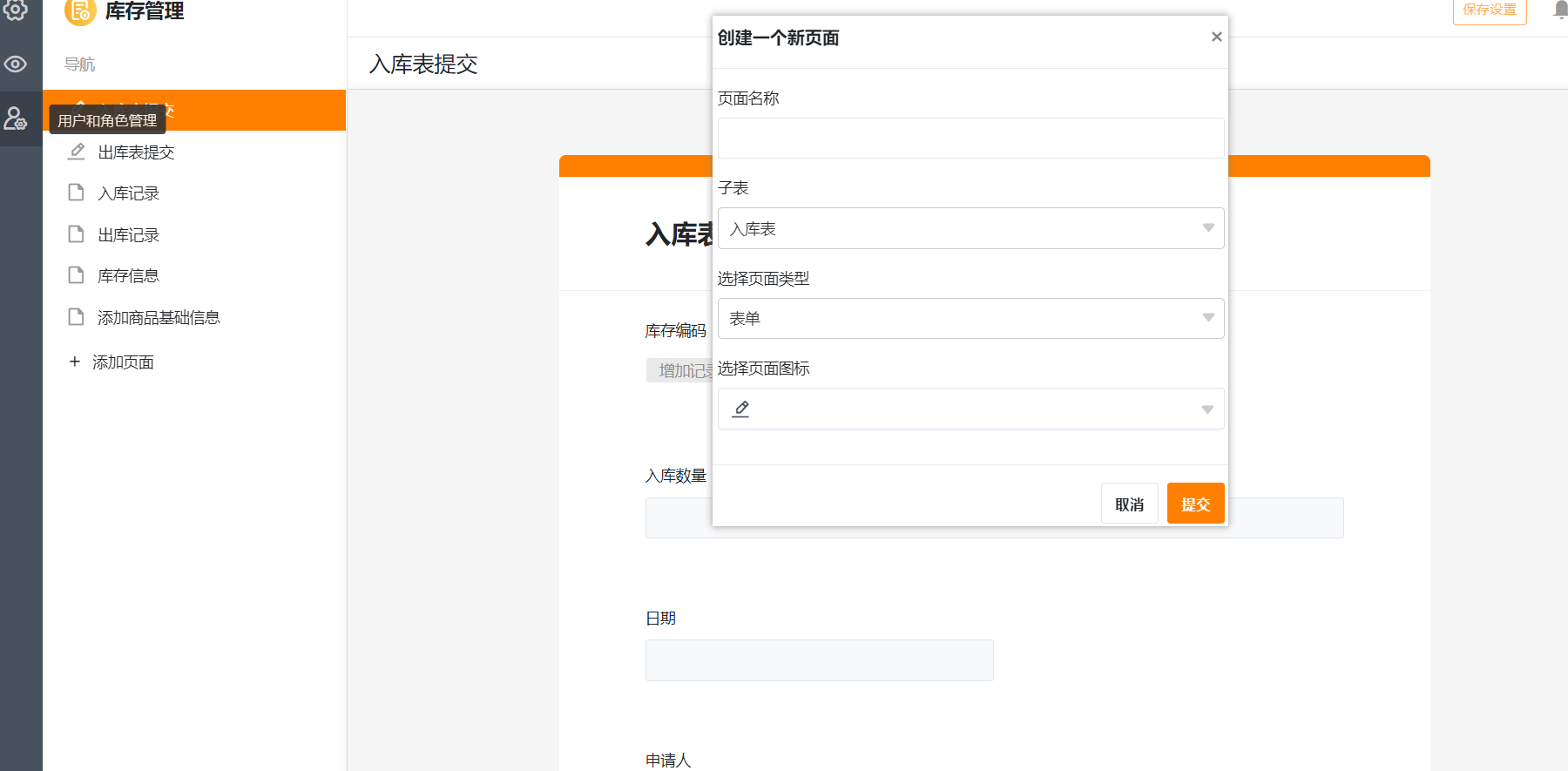This screenshot has height=771, width=1568.
Task: Click the edit icon beside 出库表提交
Action: pyautogui.click(x=77, y=152)
